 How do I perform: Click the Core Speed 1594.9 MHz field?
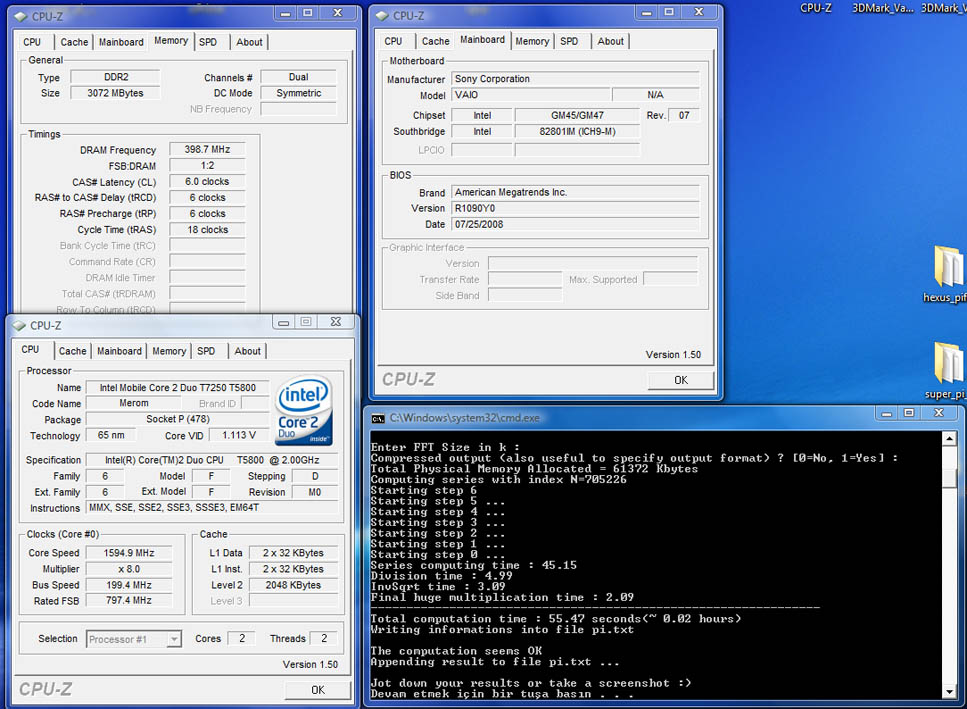click(x=129, y=553)
